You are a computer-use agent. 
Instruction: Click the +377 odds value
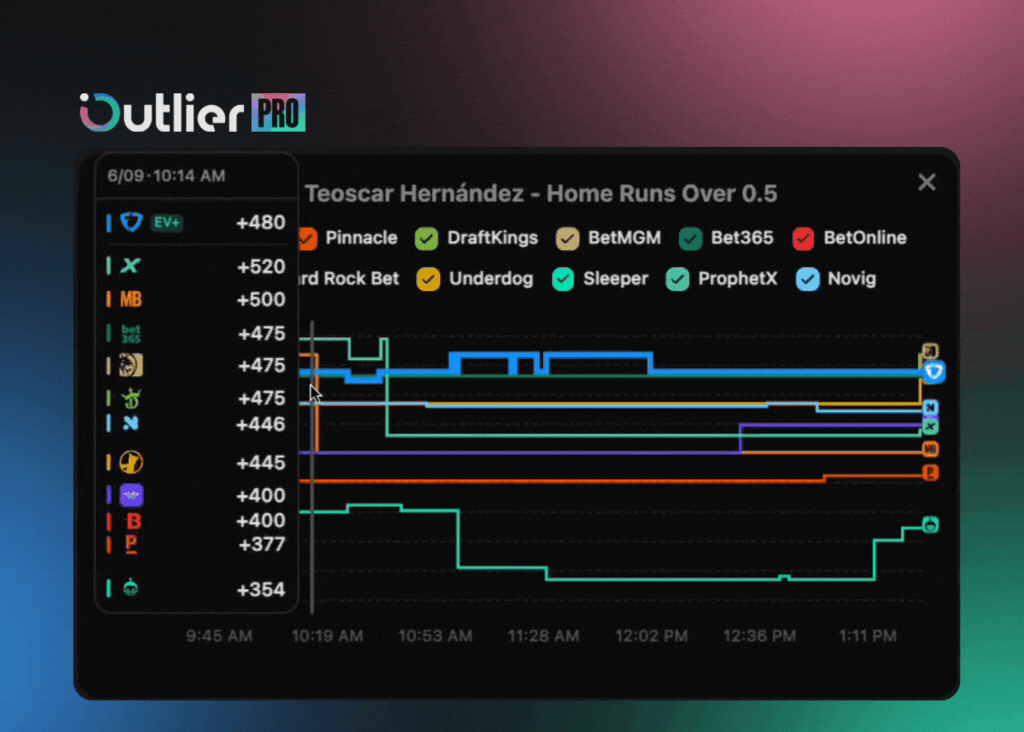click(261, 545)
